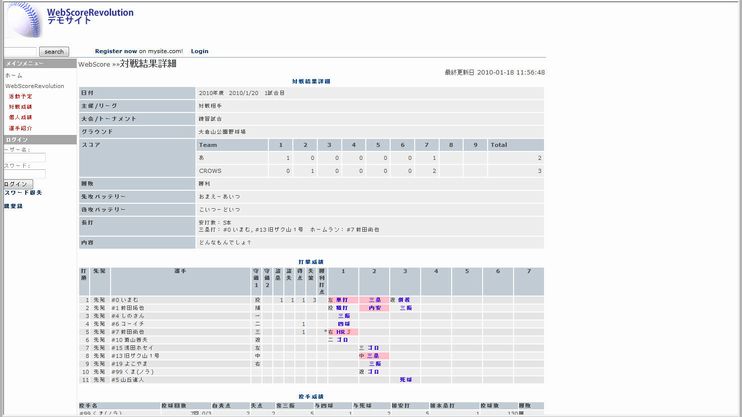This screenshot has height=417, width=742.
Task: Click the WebScore breadcrumb link
Action: click(93, 64)
